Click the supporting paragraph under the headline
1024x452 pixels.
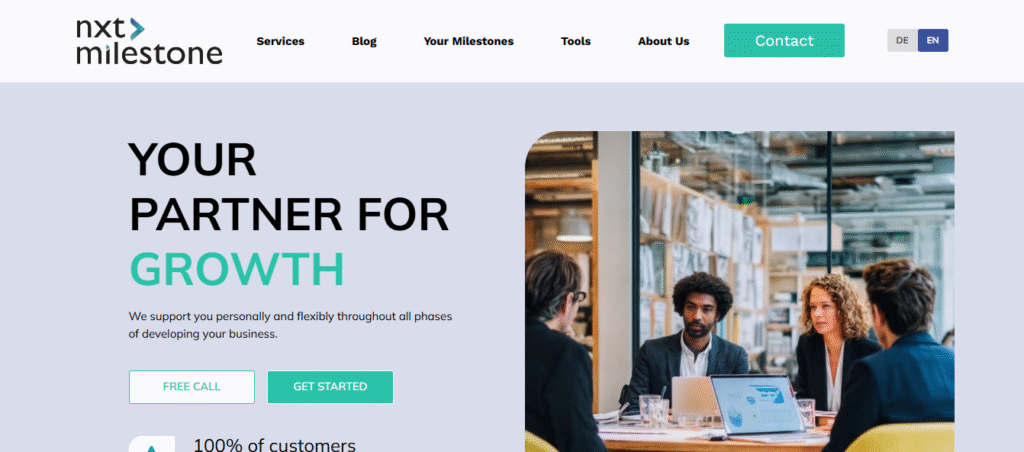(x=290, y=325)
